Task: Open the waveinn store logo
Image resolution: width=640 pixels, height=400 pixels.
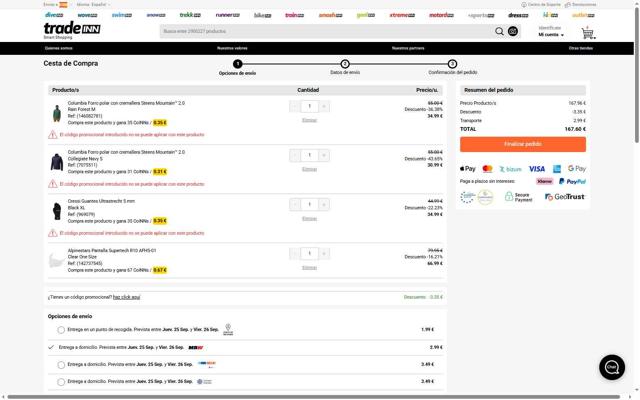Action: pos(87,15)
